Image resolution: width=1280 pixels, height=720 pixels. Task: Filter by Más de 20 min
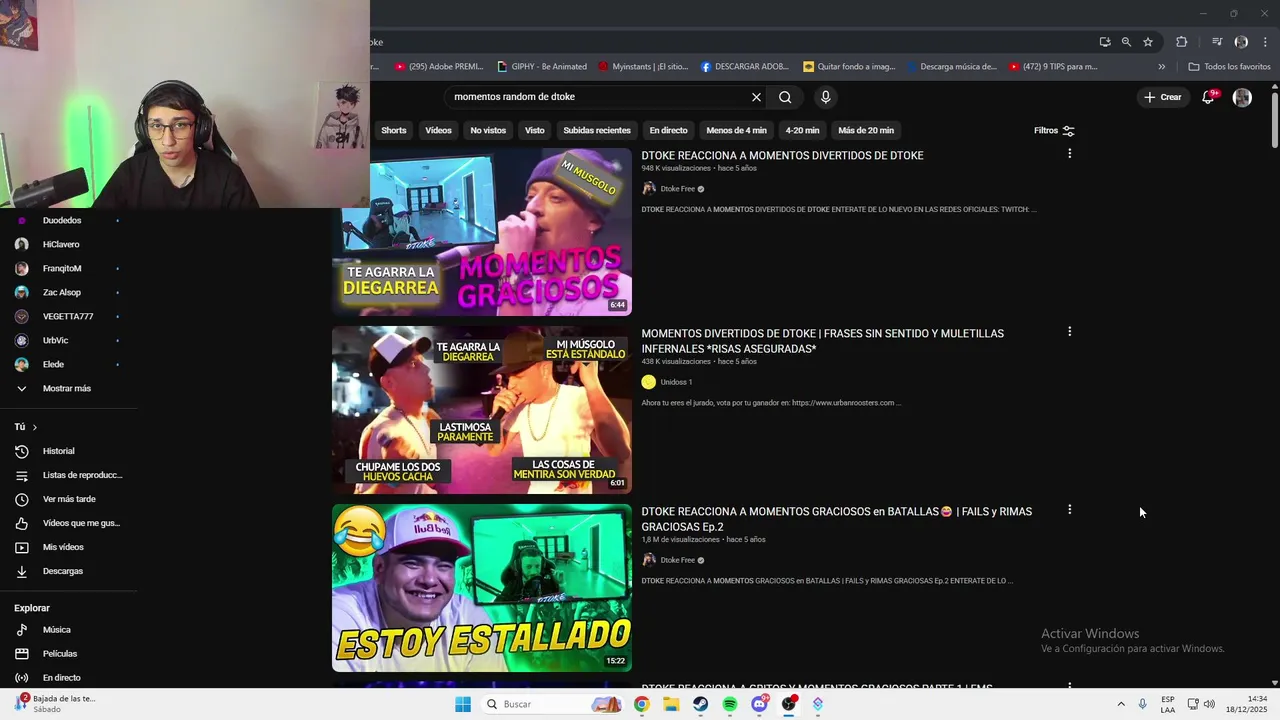(866, 130)
